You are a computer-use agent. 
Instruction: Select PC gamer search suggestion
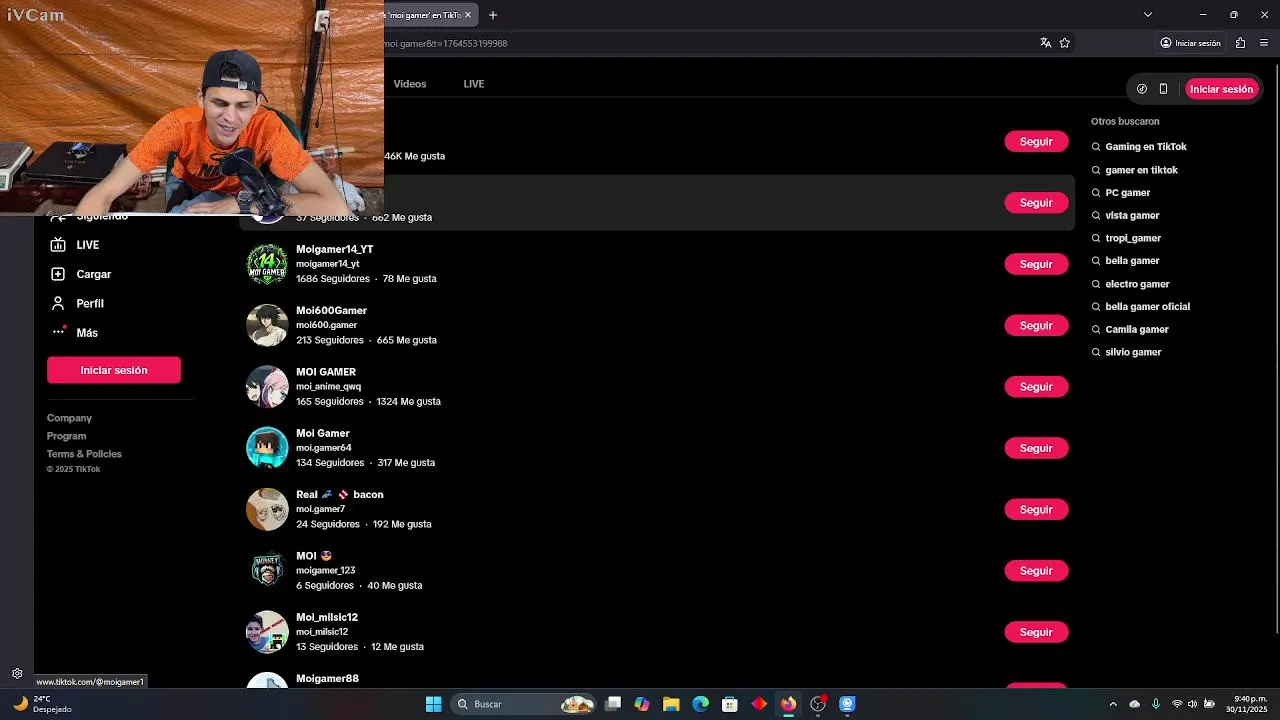pyautogui.click(x=1127, y=193)
